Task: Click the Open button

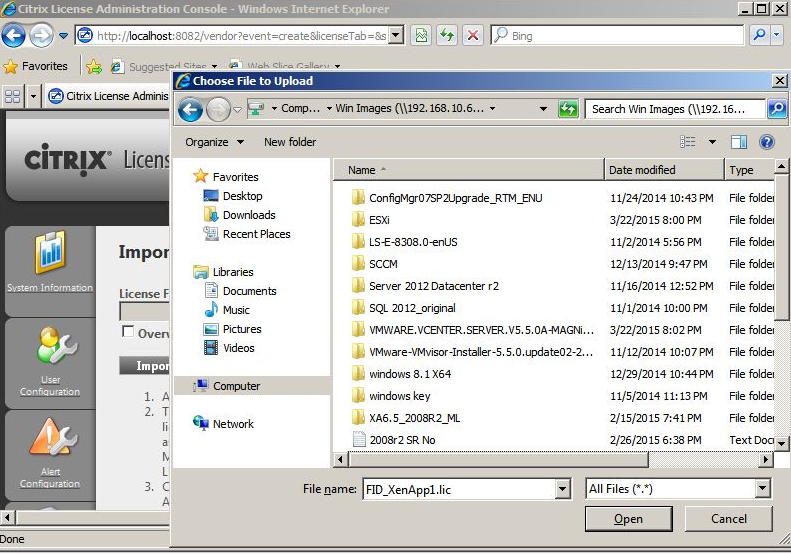Action: [x=629, y=519]
